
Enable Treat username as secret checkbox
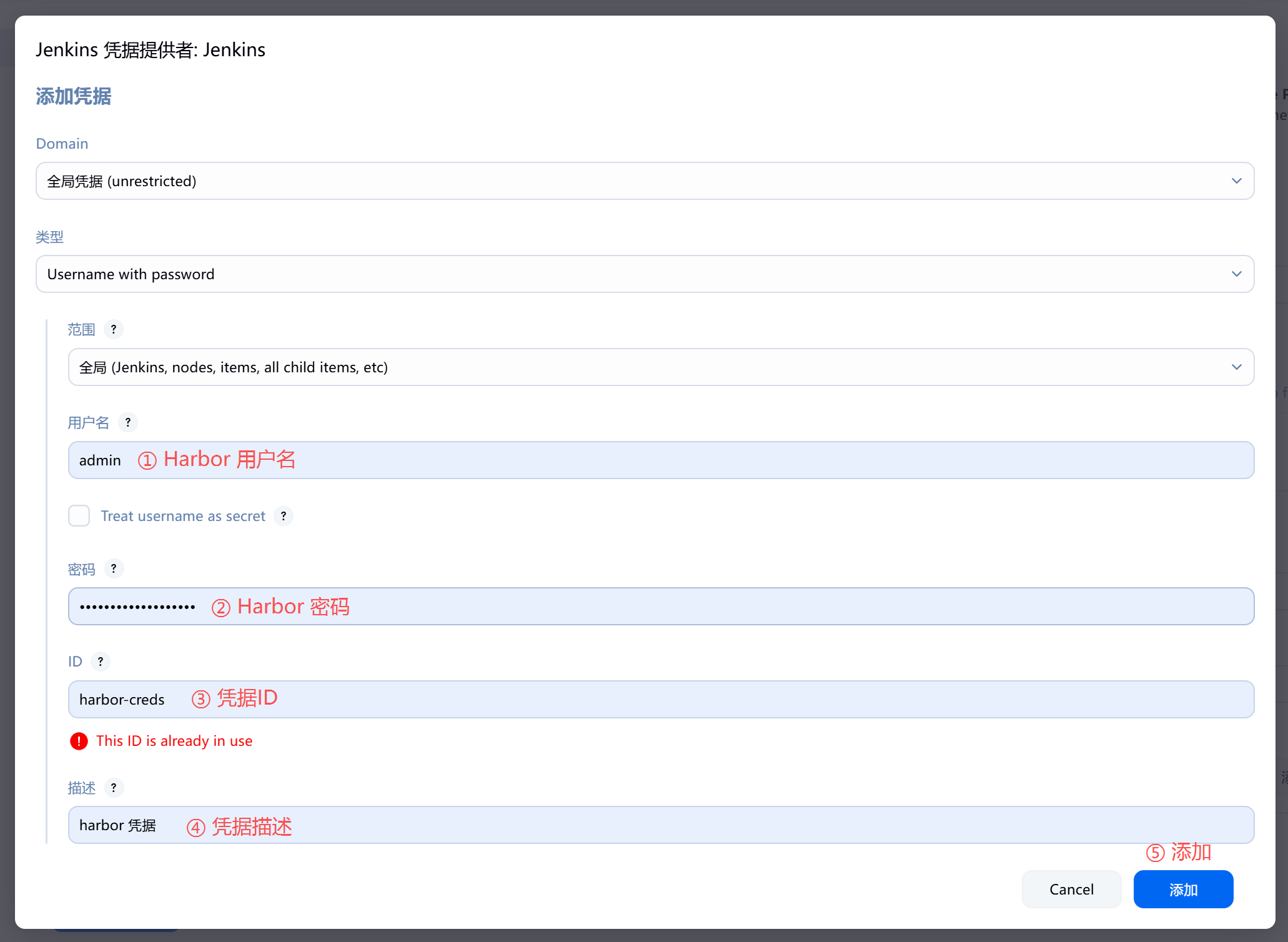click(79, 516)
